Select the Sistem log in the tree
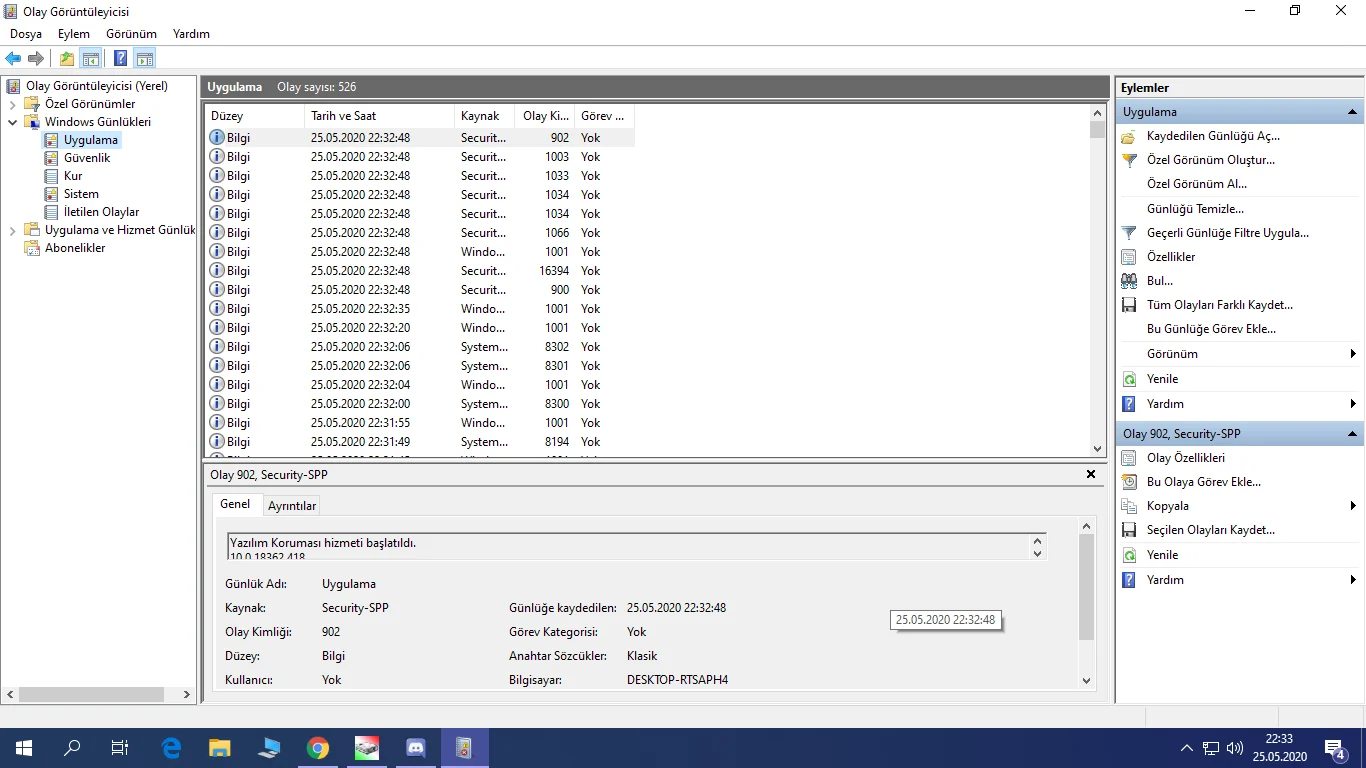Viewport: 1366px width, 768px height. click(81, 194)
